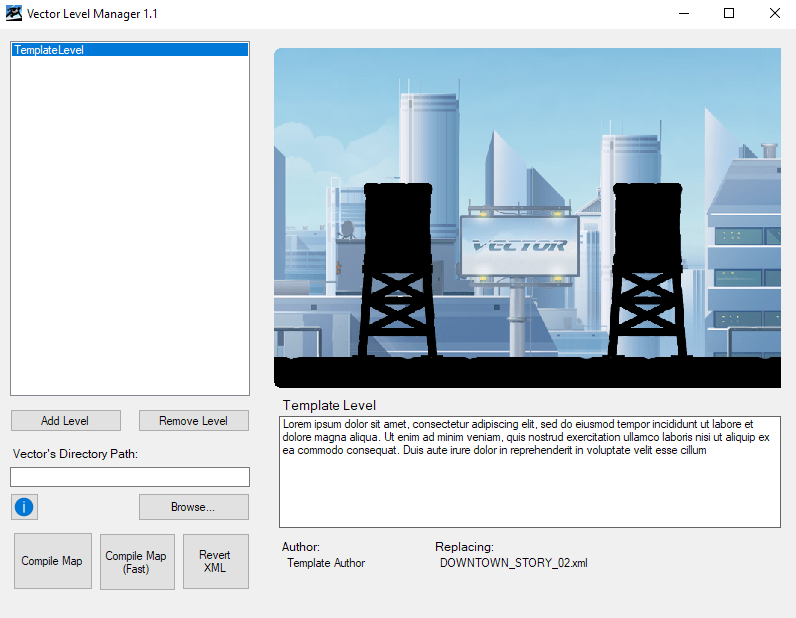This screenshot has width=796, height=618.
Task: Close the Vector Level Manager window
Action: click(774, 14)
